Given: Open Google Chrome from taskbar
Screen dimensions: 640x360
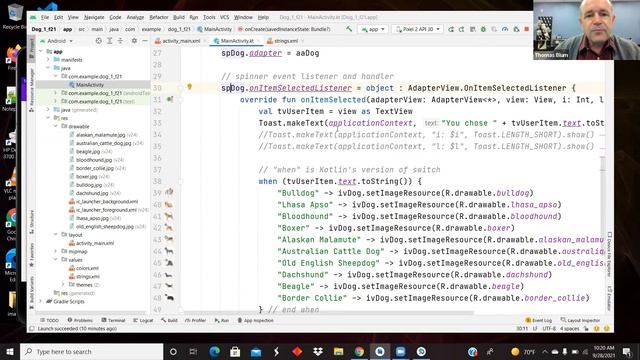Looking at the screenshot, I should click(359, 351).
